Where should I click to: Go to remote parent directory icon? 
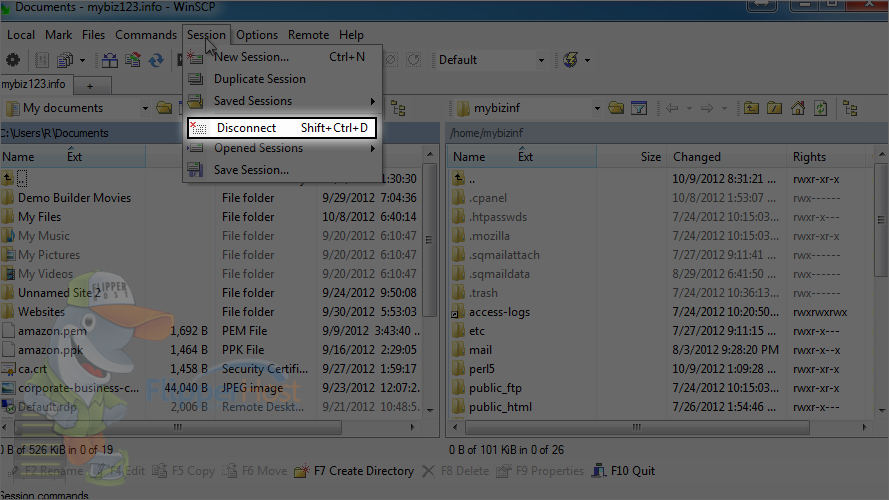click(x=751, y=108)
